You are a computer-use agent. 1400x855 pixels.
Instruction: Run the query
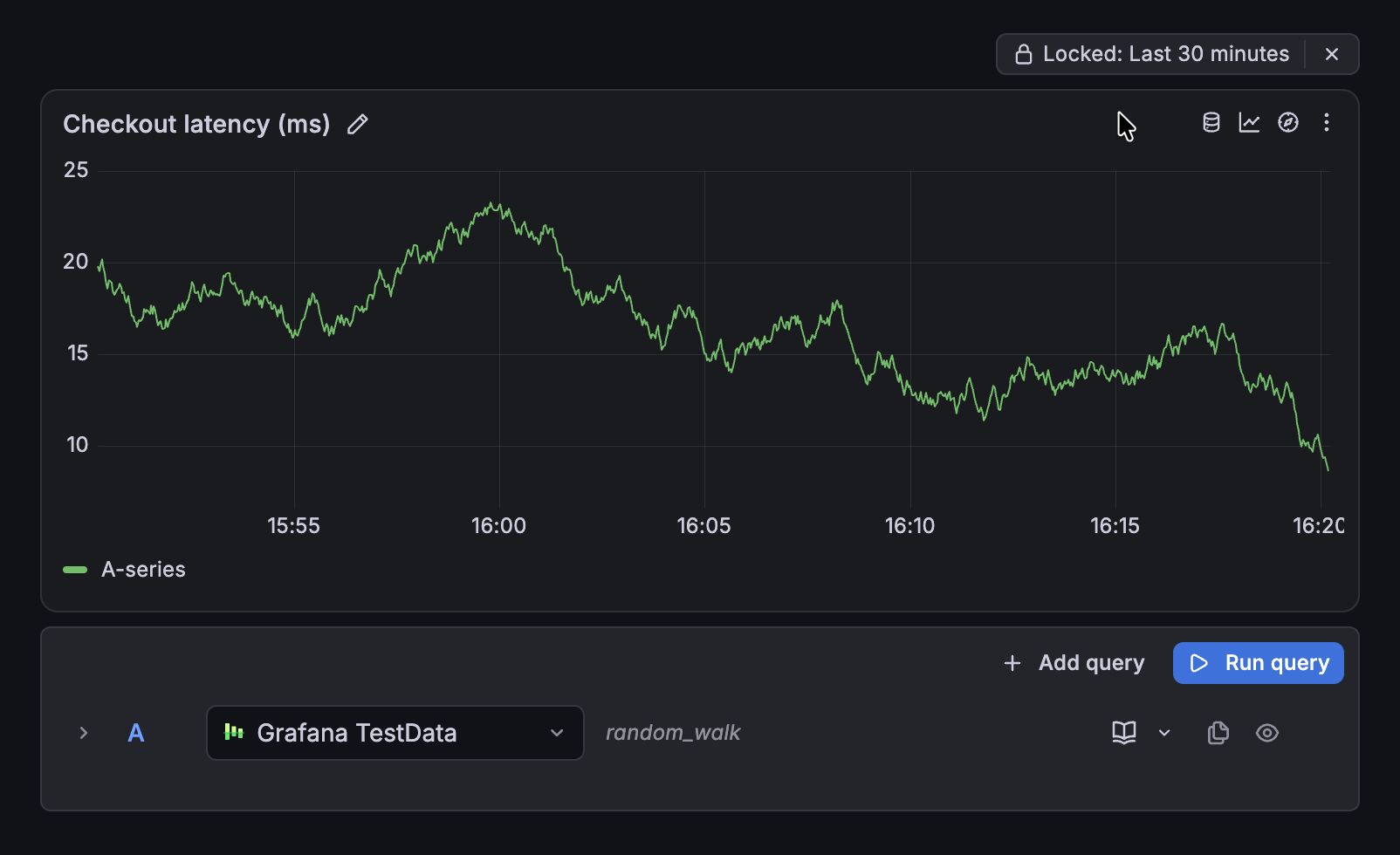point(1259,663)
